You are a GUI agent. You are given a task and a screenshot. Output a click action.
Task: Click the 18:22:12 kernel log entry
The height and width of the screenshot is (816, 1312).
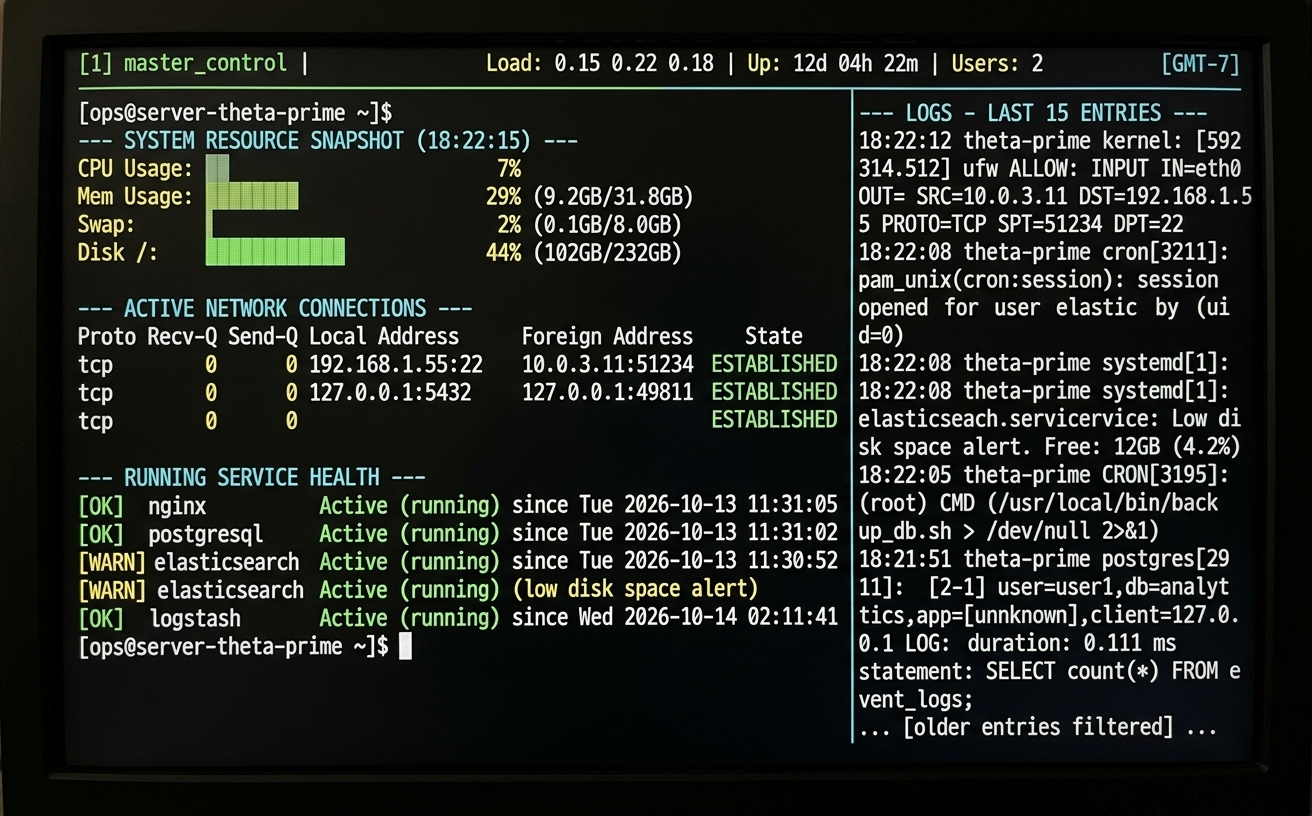click(x=1054, y=182)
